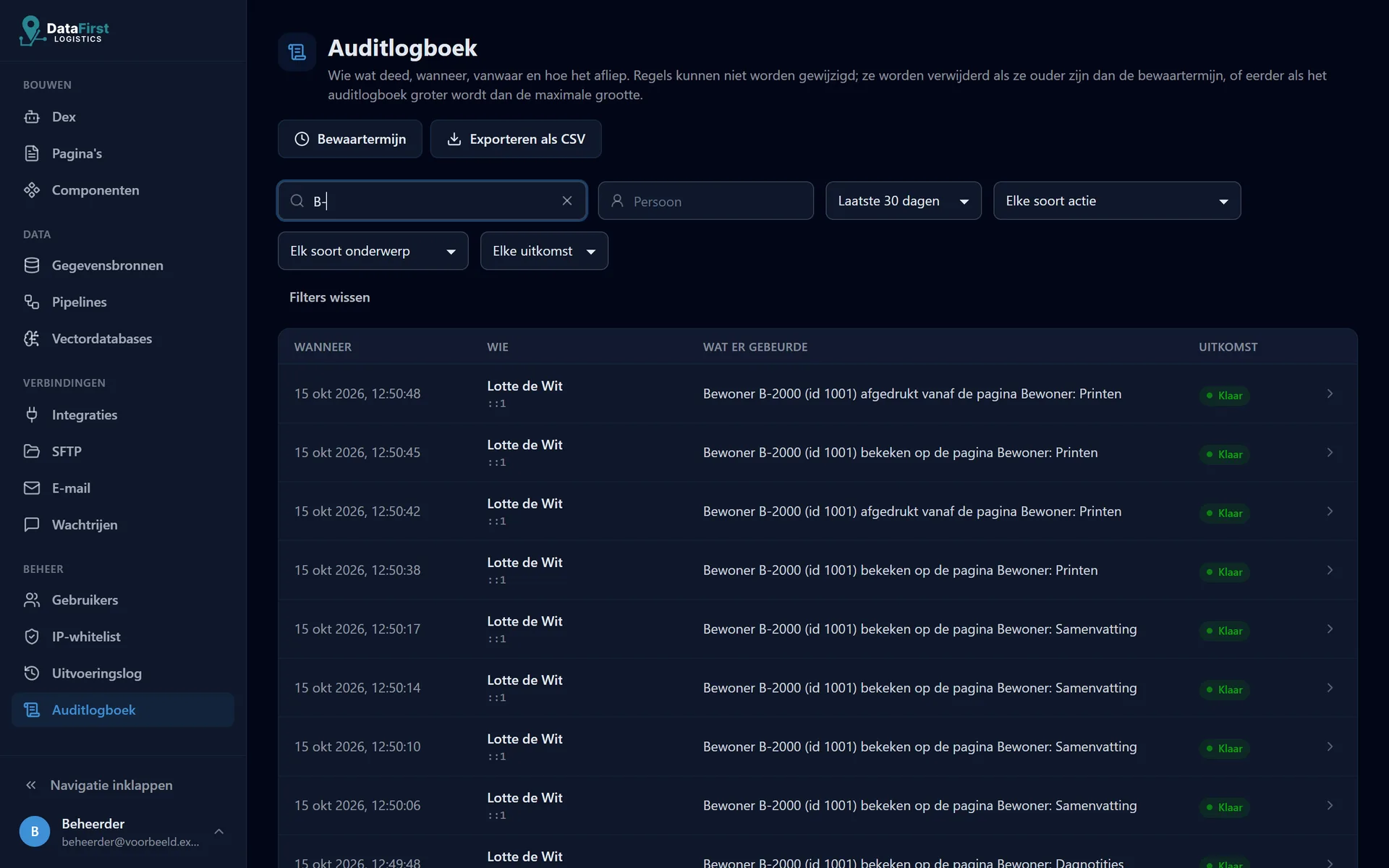Open the Elke uitkomst dropdown
Image resolution: width=1389 pixels, height=868 pixels.
(544, 251)
